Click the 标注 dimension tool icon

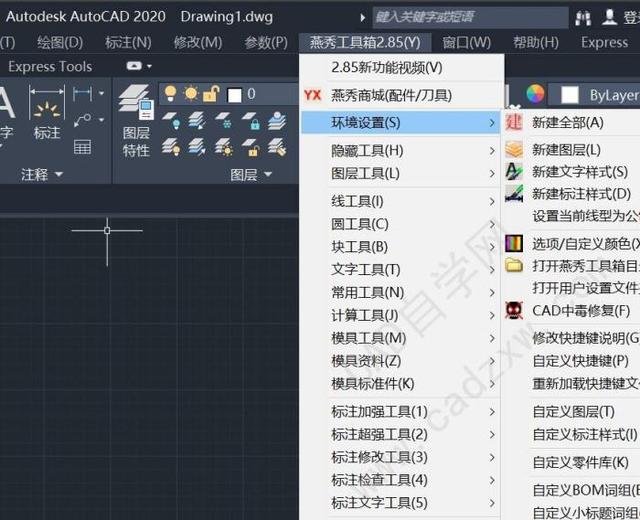pos(47,103)
